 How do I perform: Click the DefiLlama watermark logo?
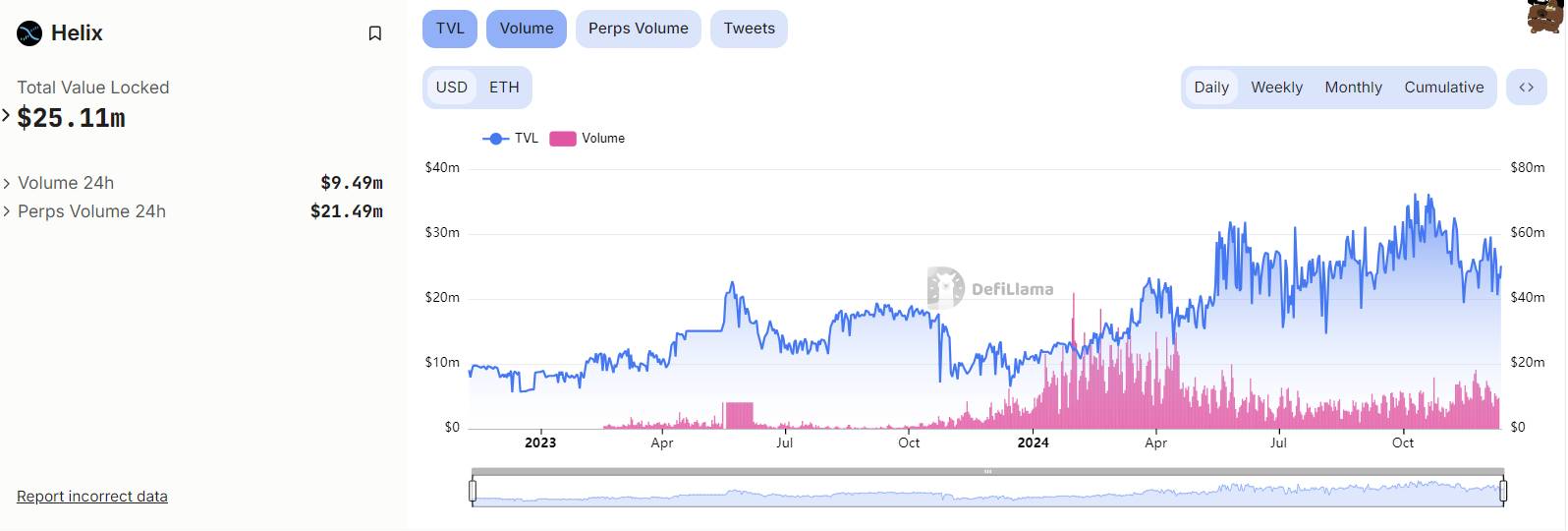click(945, 288)
